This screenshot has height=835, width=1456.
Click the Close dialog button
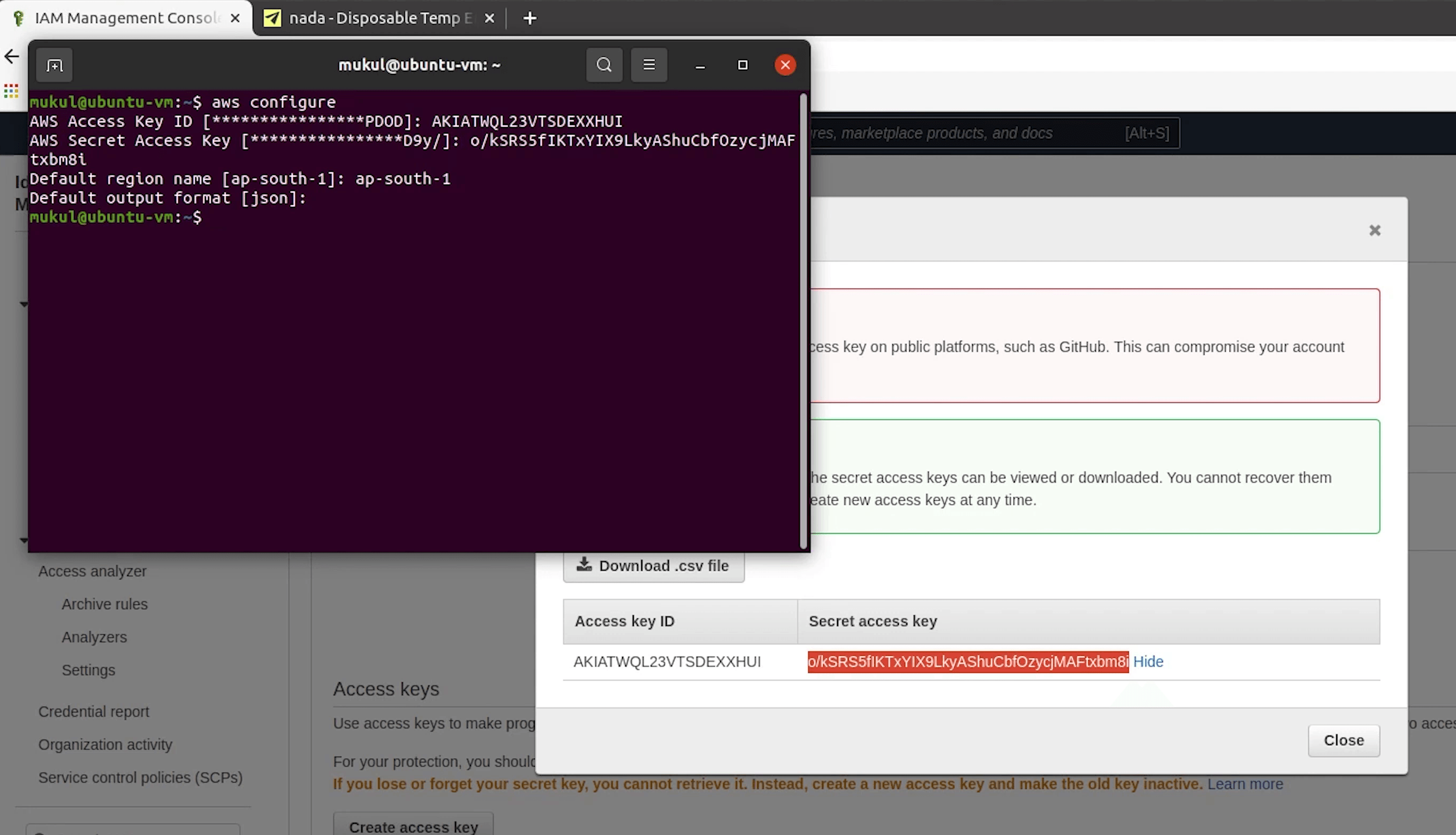tap(1344, 740)
